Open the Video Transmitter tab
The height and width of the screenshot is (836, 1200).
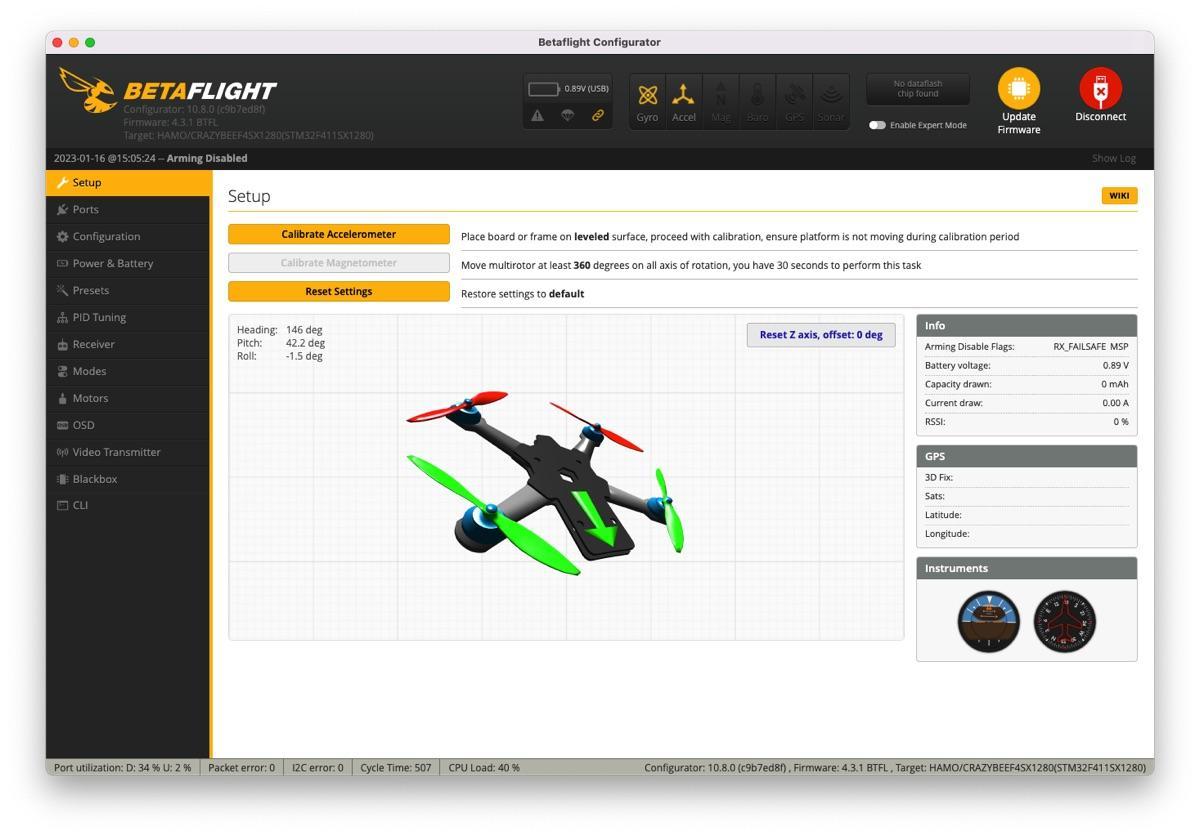coord(128,452)
